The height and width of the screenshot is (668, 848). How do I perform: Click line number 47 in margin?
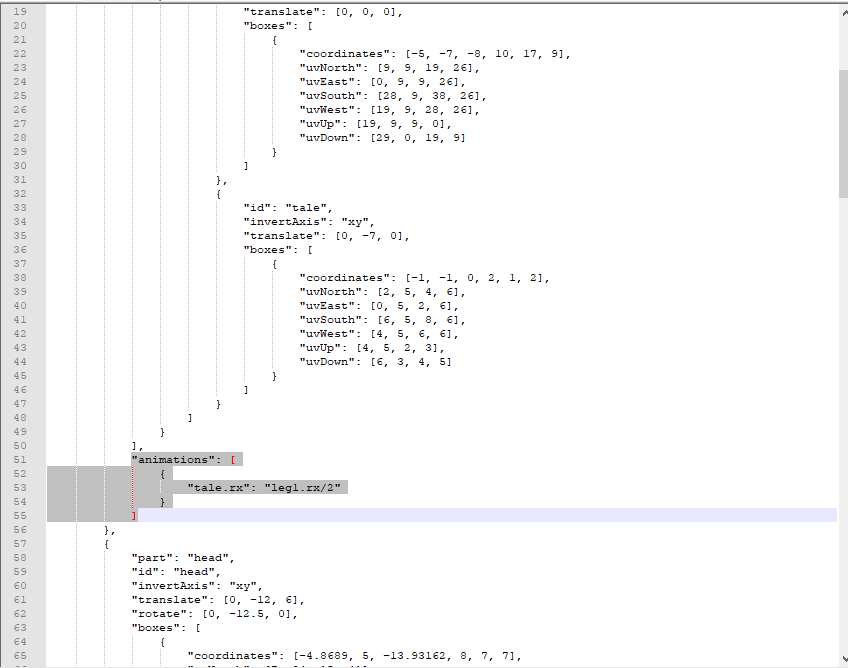point(20,404)
